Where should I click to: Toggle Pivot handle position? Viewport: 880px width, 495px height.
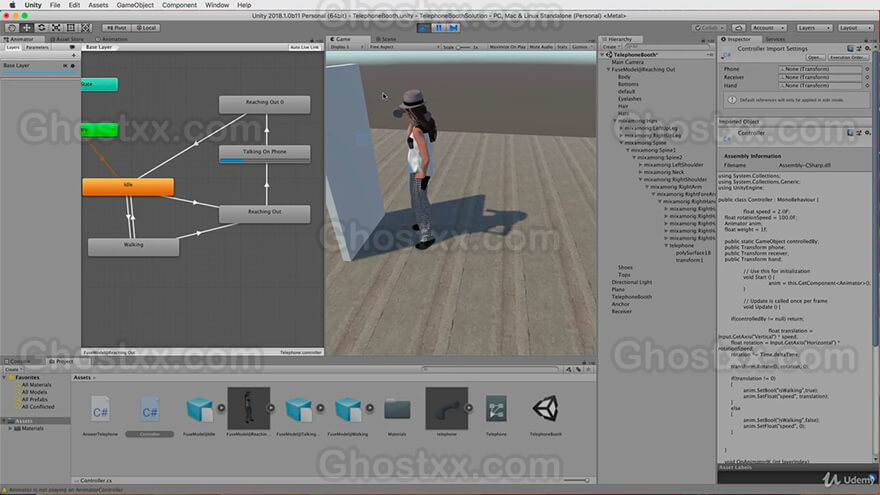(116, 28)
